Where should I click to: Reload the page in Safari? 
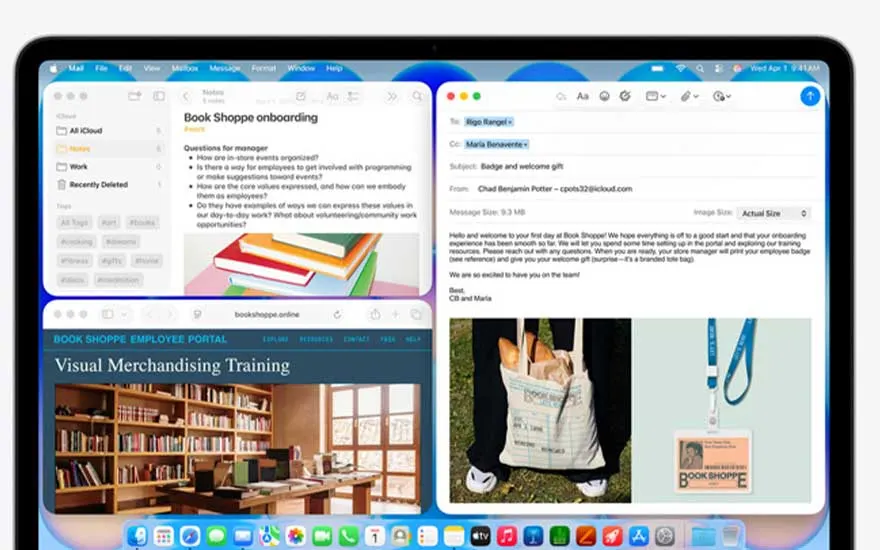coord(337,315)
